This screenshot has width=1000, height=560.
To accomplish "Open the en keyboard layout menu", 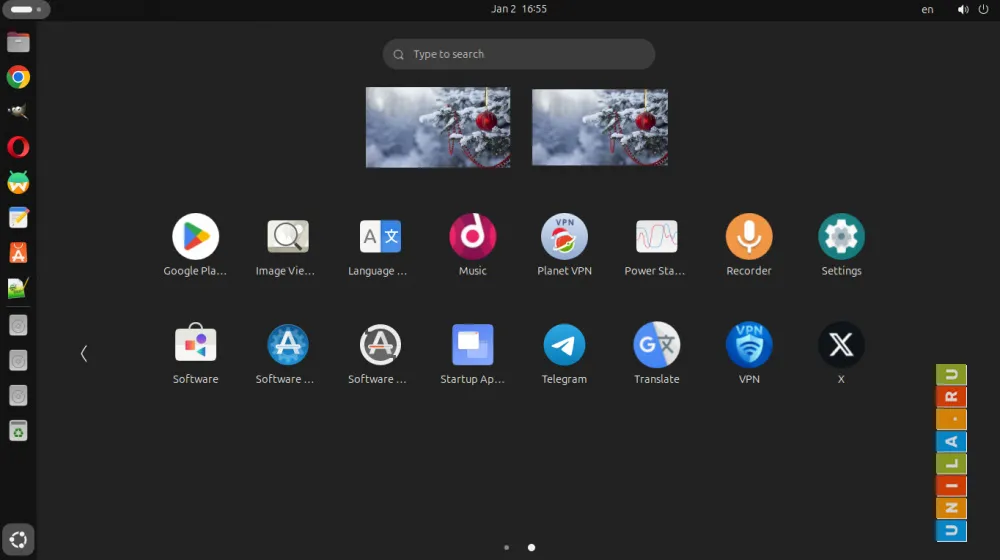I will [x=927, y=9].
